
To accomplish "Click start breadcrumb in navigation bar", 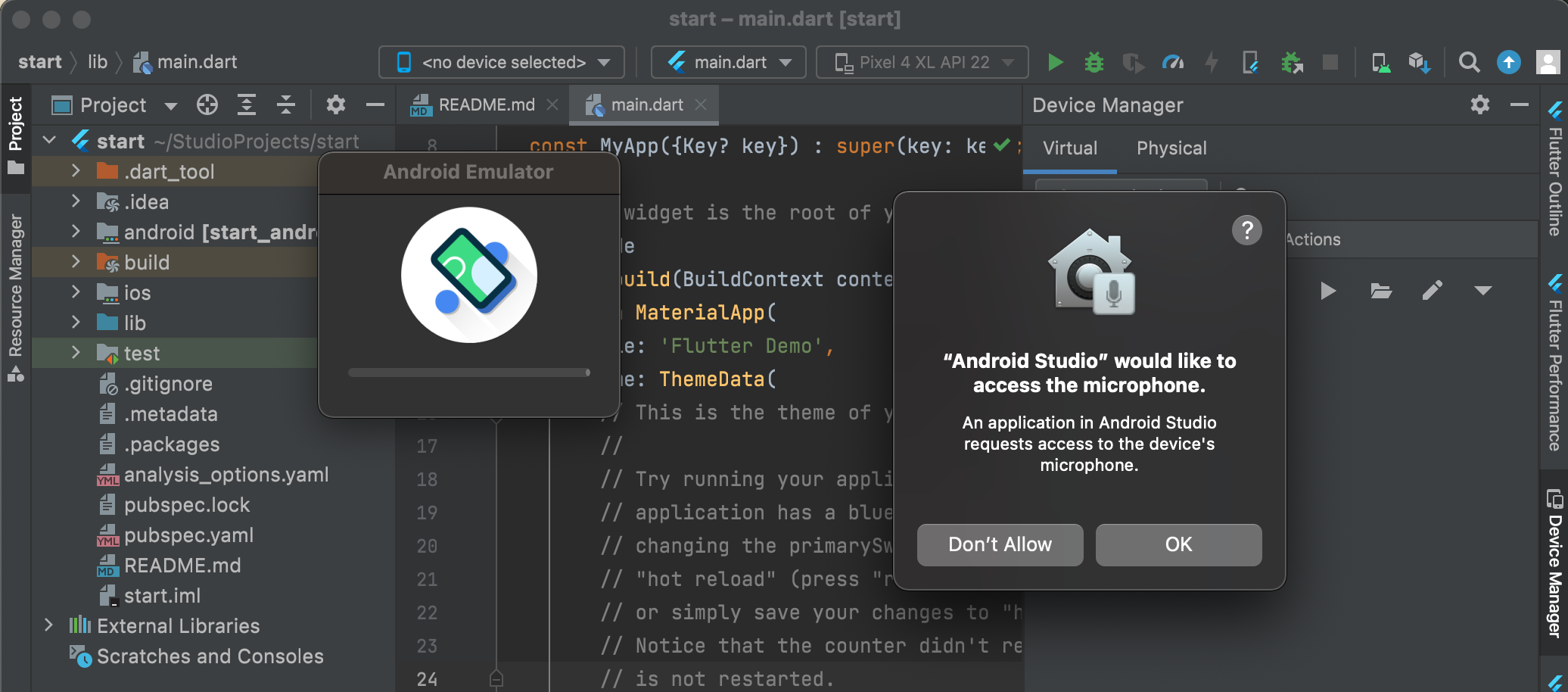I will tap(40, 62).
